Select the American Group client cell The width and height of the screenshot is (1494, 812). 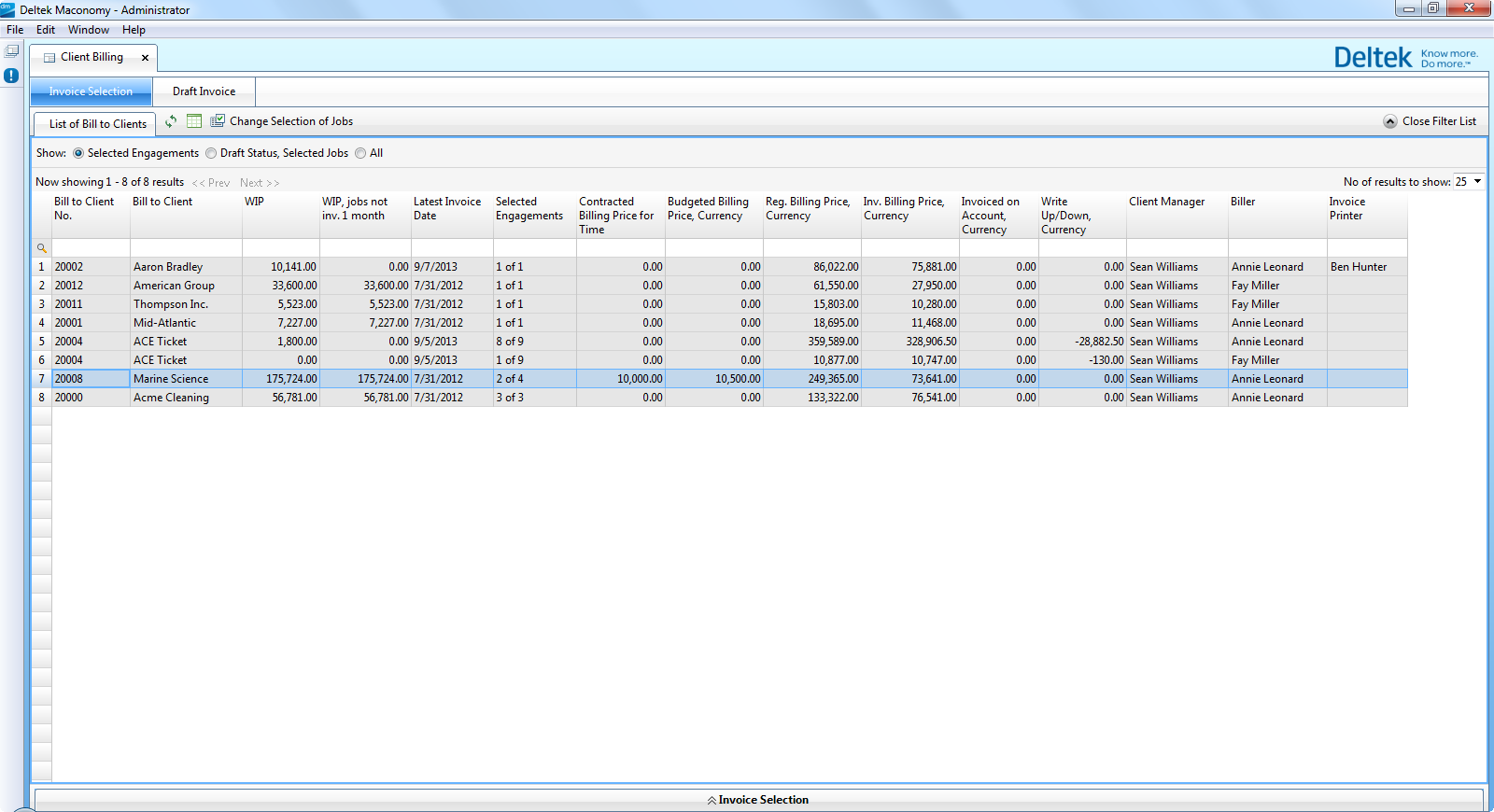186,286
